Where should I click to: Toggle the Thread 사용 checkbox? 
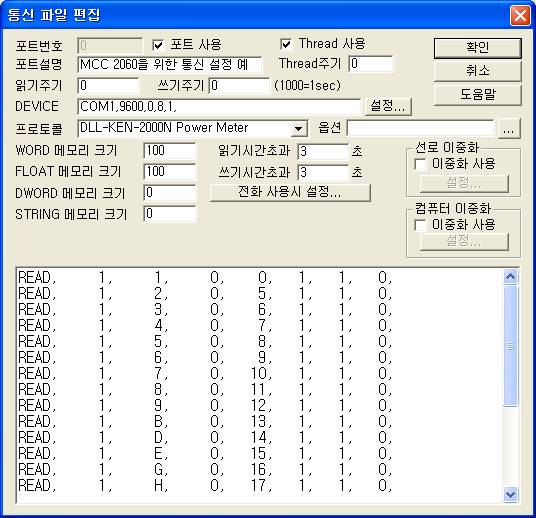point(286,44)
